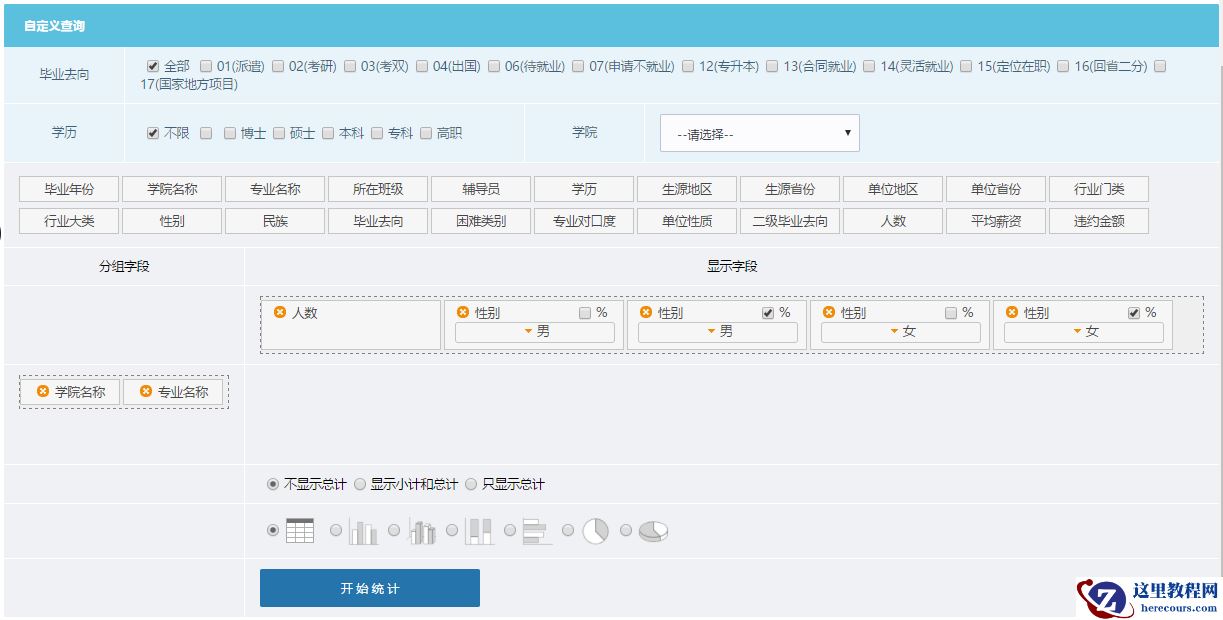The height and width of the screenshot is (620, 1223).
Task: Add the 行业大类 field tag
Action: tap(69, 221)
